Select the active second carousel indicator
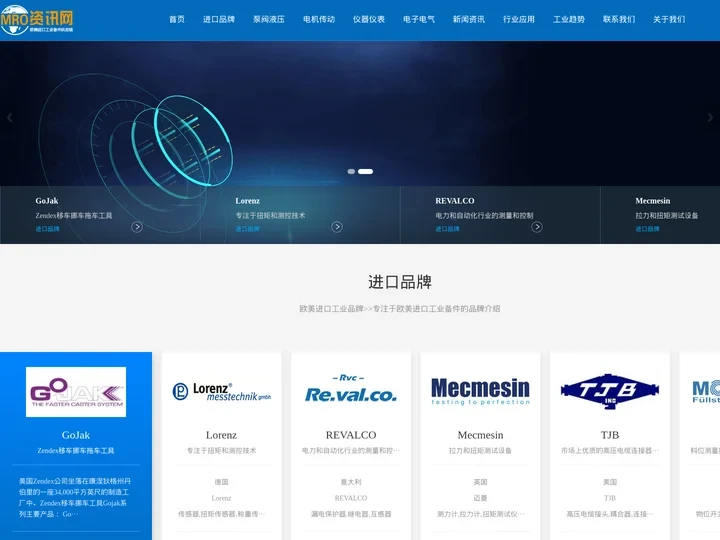Viewport: 720px width, 540px height. point(366,171)
